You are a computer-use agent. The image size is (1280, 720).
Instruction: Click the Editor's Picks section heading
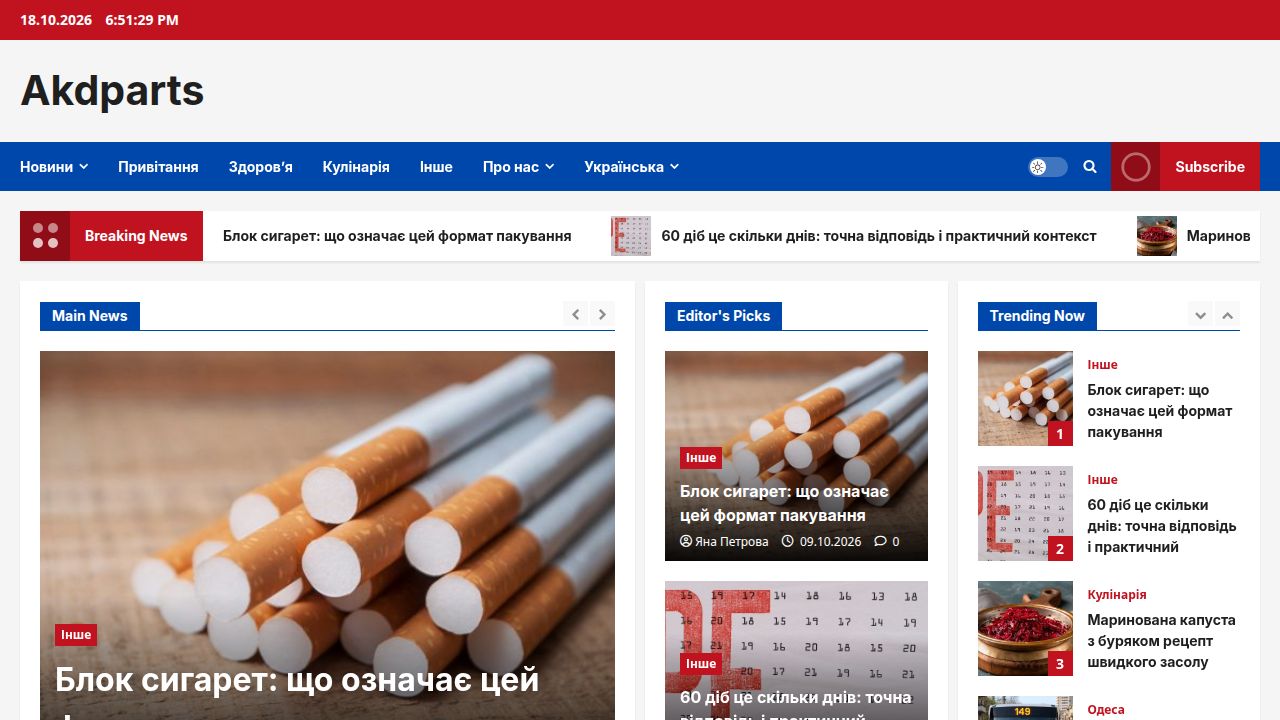(x=723, y=316)
